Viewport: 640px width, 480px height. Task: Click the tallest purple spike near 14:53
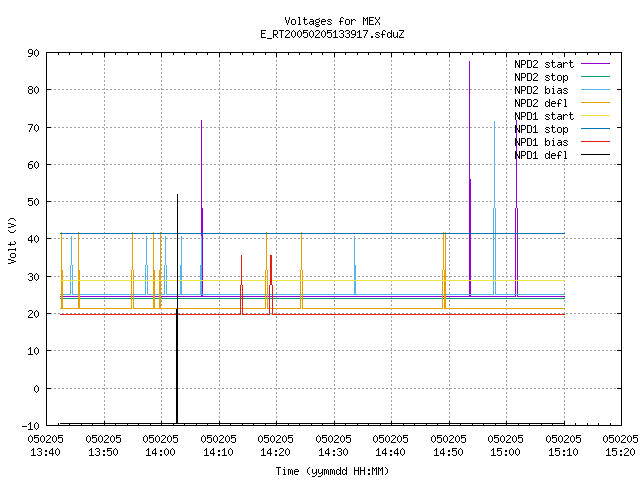pos(470,178)
